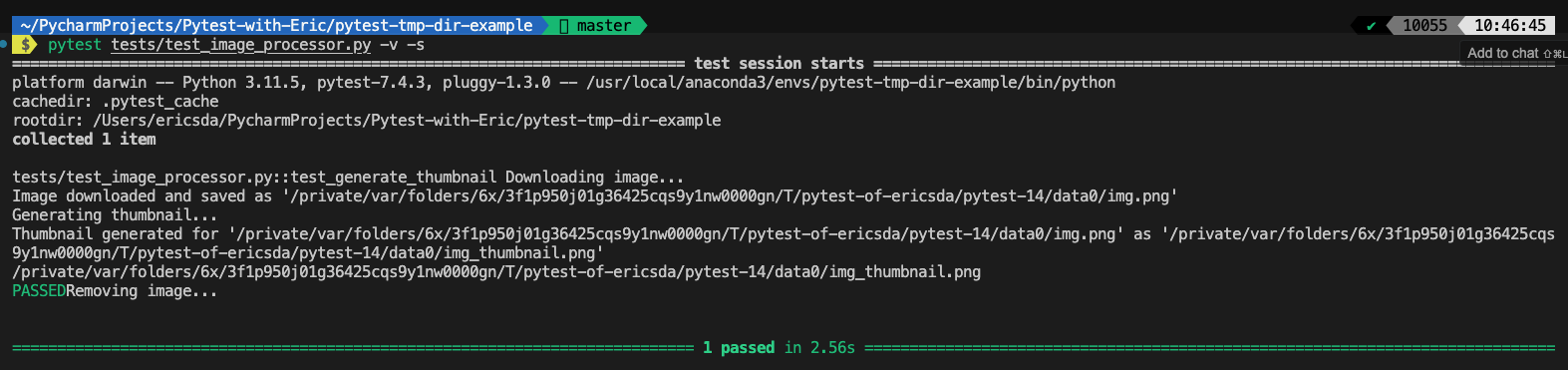Click the 'collected 1 item' line
Image resolution: width=1568 pixels, height=370 pixels.
click(84, 140)
